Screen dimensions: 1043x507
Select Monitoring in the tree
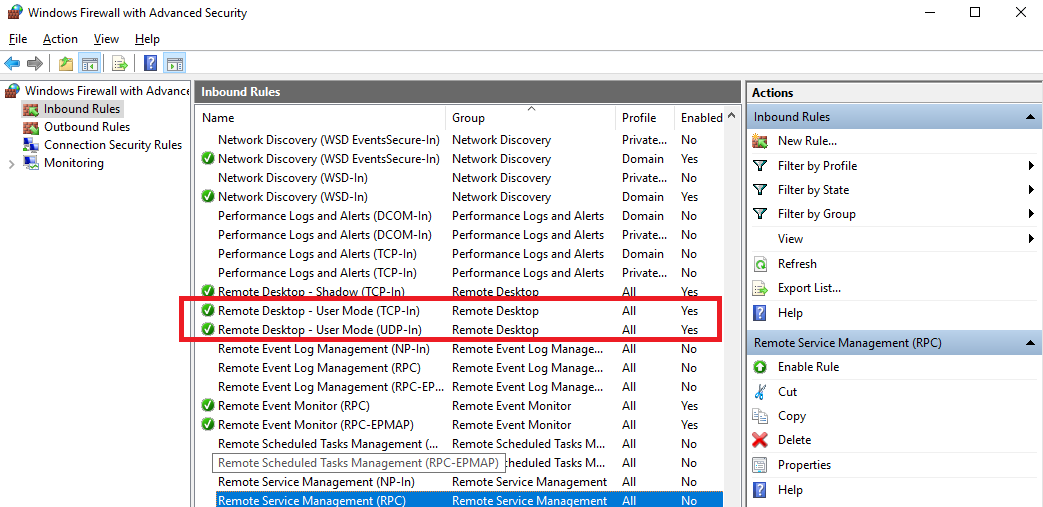(74, 163)
